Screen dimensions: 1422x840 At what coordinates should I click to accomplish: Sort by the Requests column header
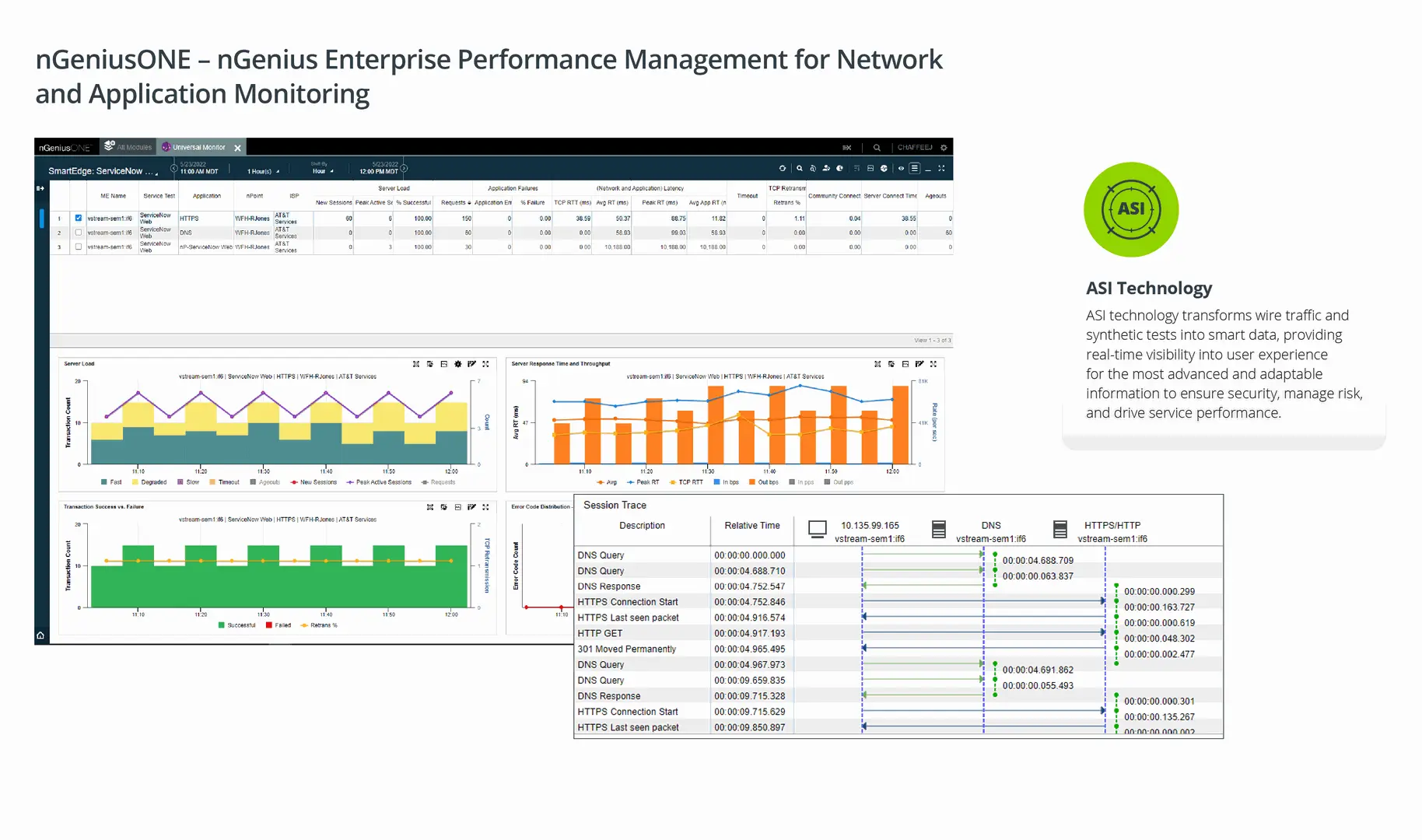[x=455, y=202]
